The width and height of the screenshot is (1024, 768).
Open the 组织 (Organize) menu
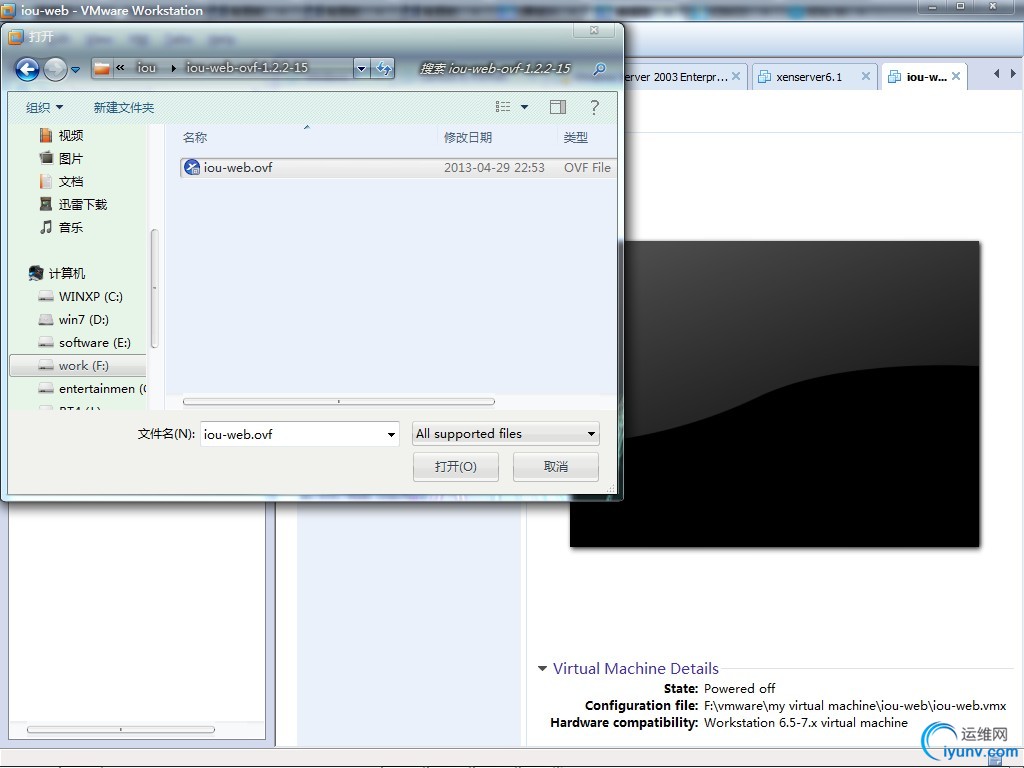click(x=44, y=107)
